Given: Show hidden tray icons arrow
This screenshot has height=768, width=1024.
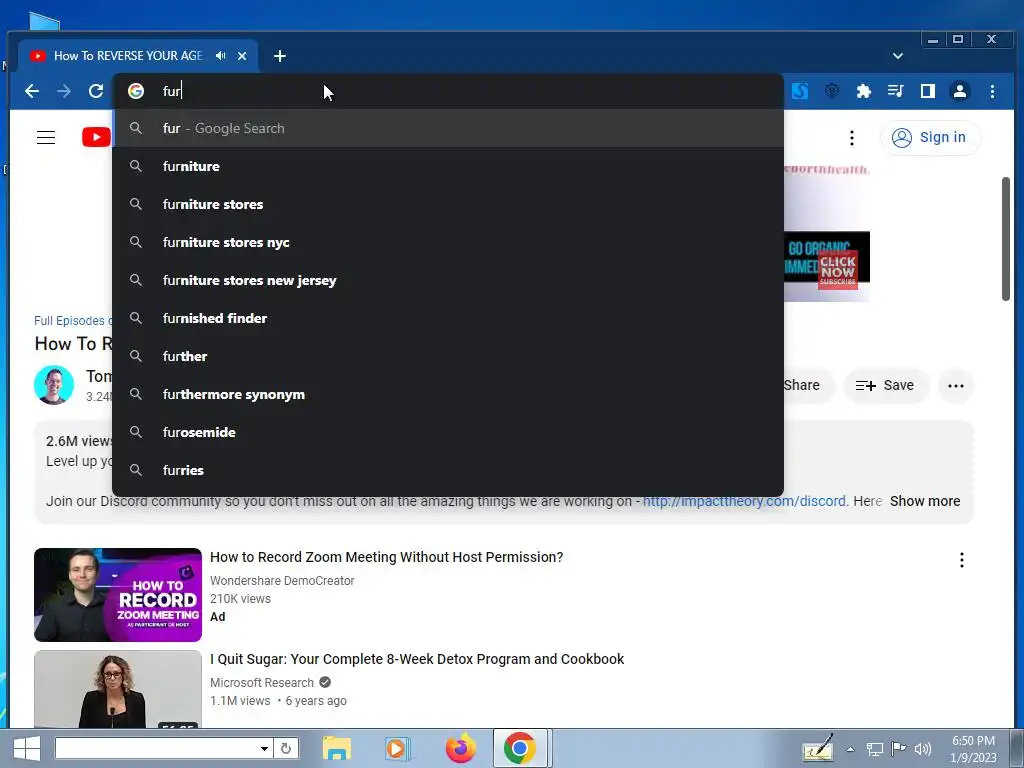Looking at the screenshot, I should tap(850, 749).
